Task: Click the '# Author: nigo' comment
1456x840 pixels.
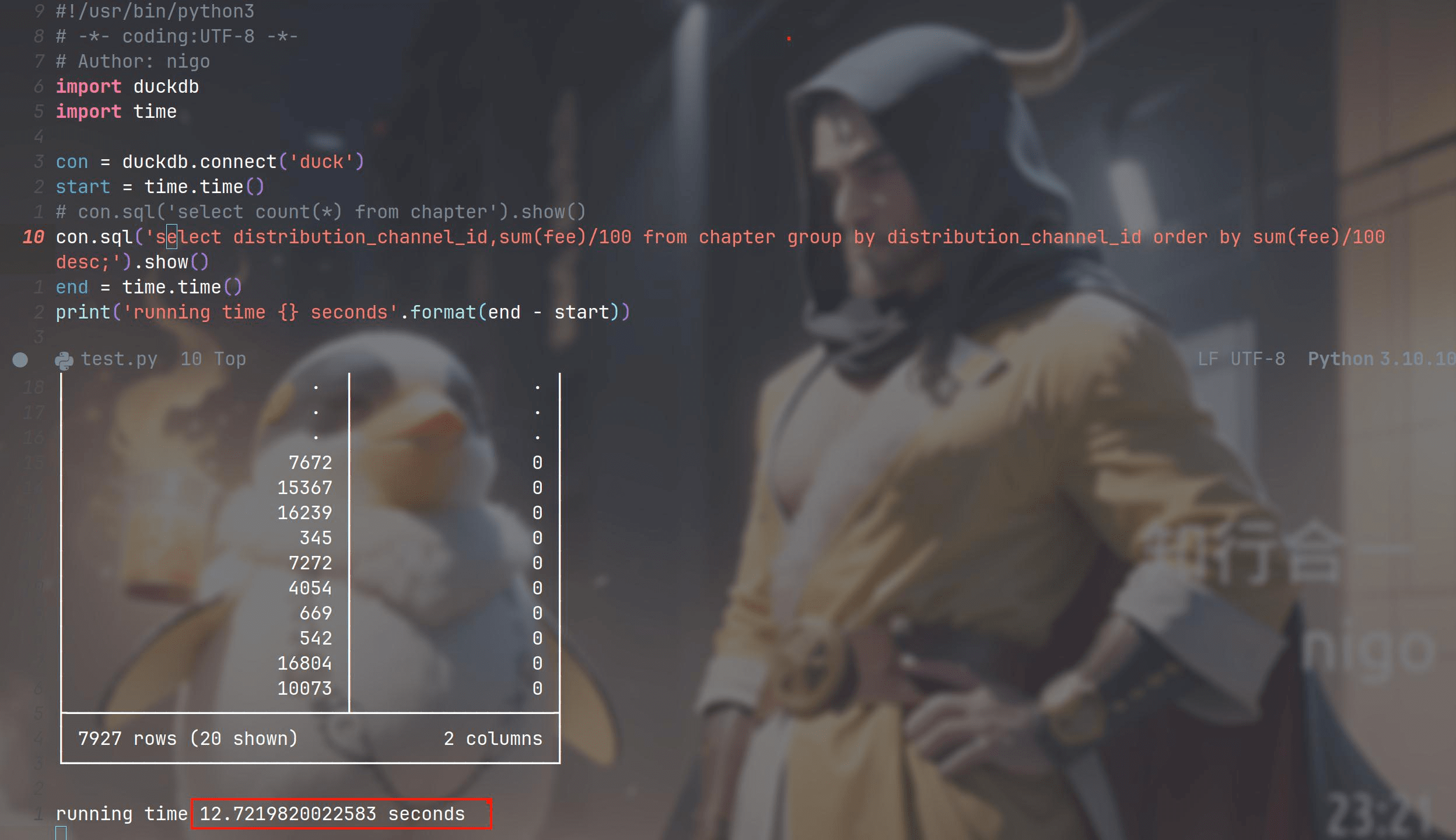Action: point(133,61)
